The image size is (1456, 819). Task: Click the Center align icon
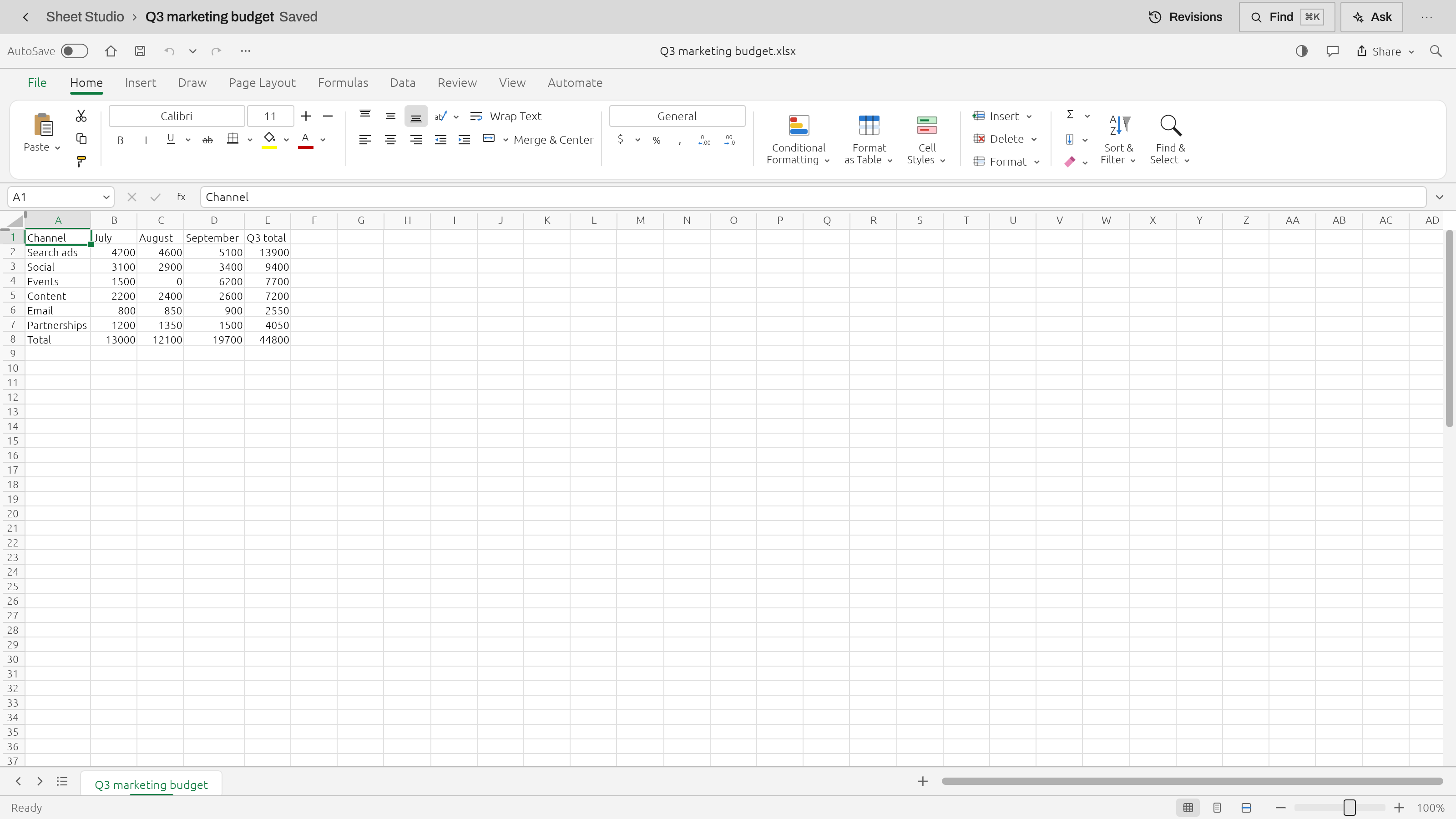click(x=390, y=140)
